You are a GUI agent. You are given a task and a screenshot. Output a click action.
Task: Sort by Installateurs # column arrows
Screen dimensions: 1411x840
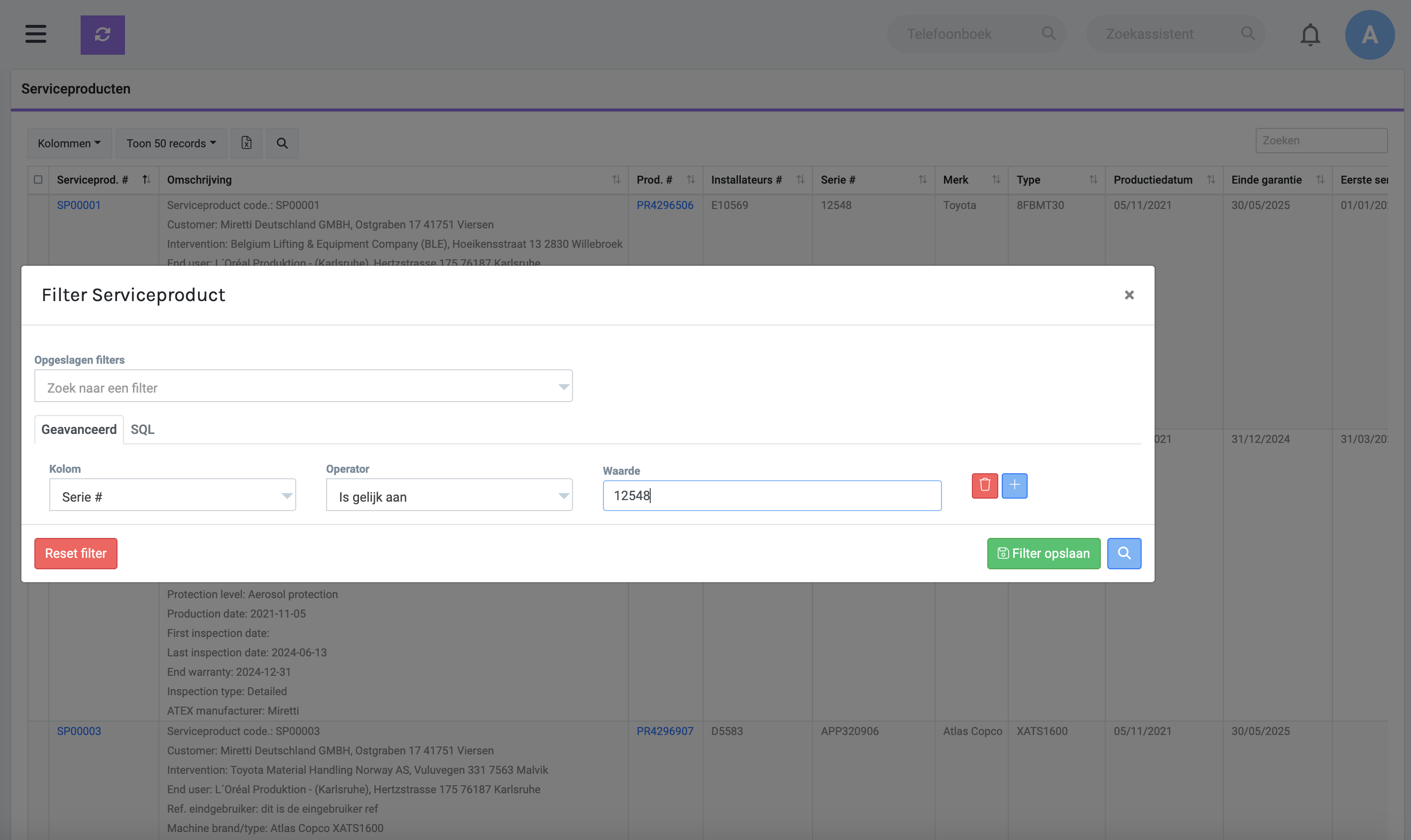(x=800, y=180)
